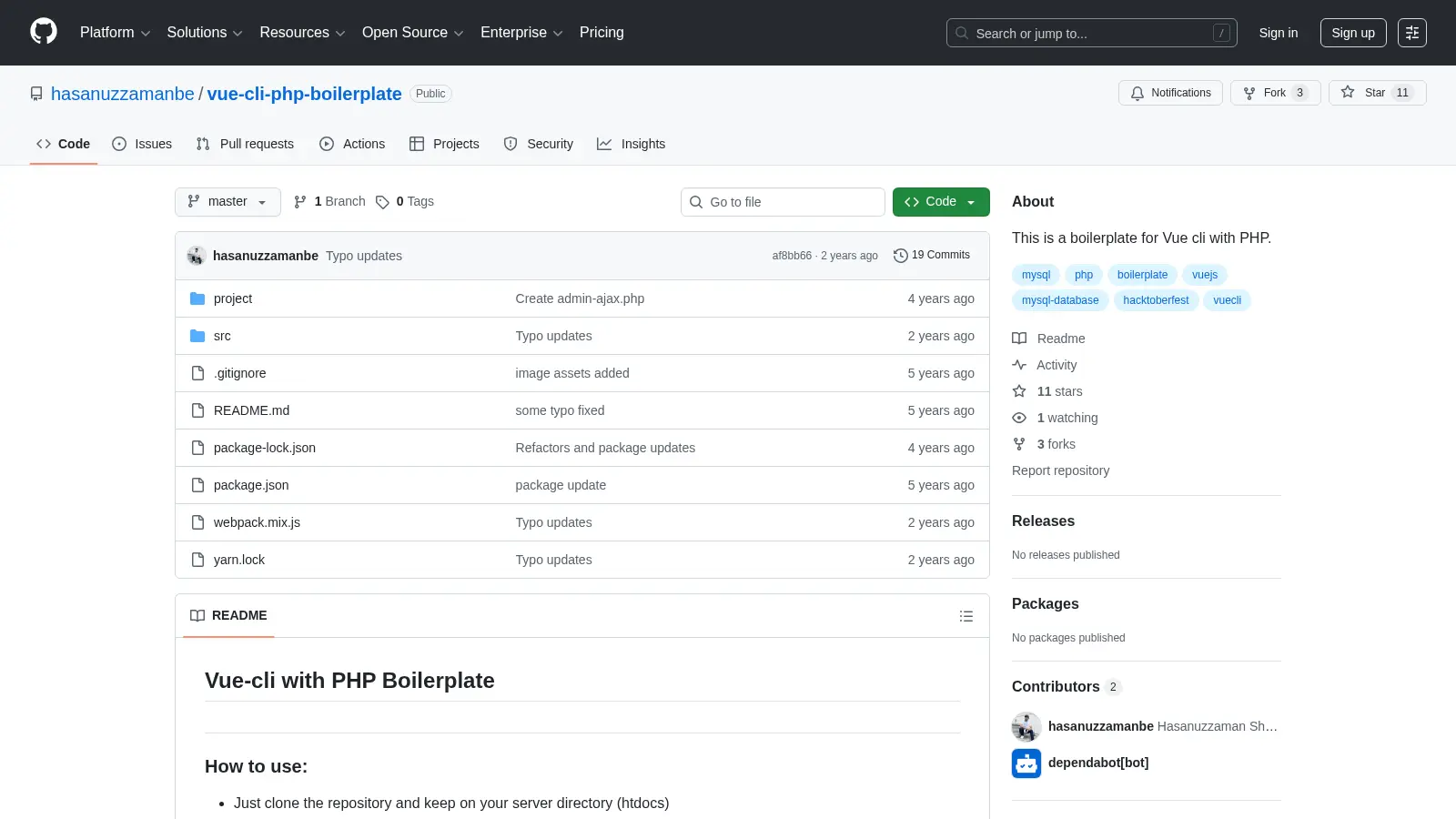The image size is (1456, 819).
Task: Switch to the Actions tab
Action: tap(352, 144)
